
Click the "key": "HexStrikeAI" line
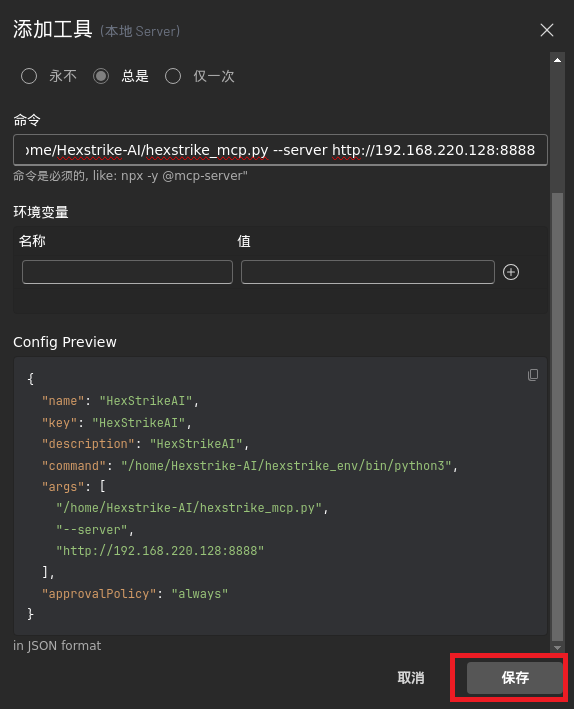tap(117, 423)
